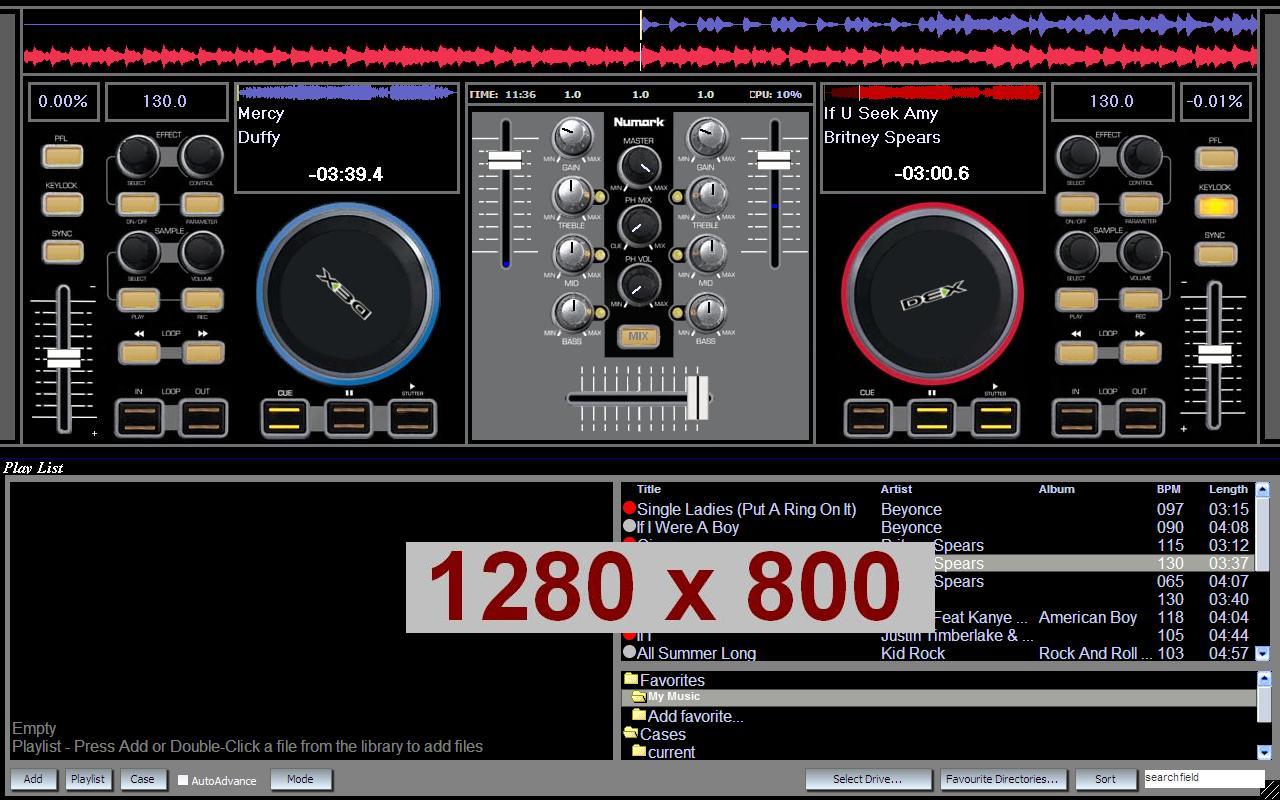The width and height of the screenshot is (1280, 800).
Task: Click Select Drive... button
Action: tap(867, 779)
